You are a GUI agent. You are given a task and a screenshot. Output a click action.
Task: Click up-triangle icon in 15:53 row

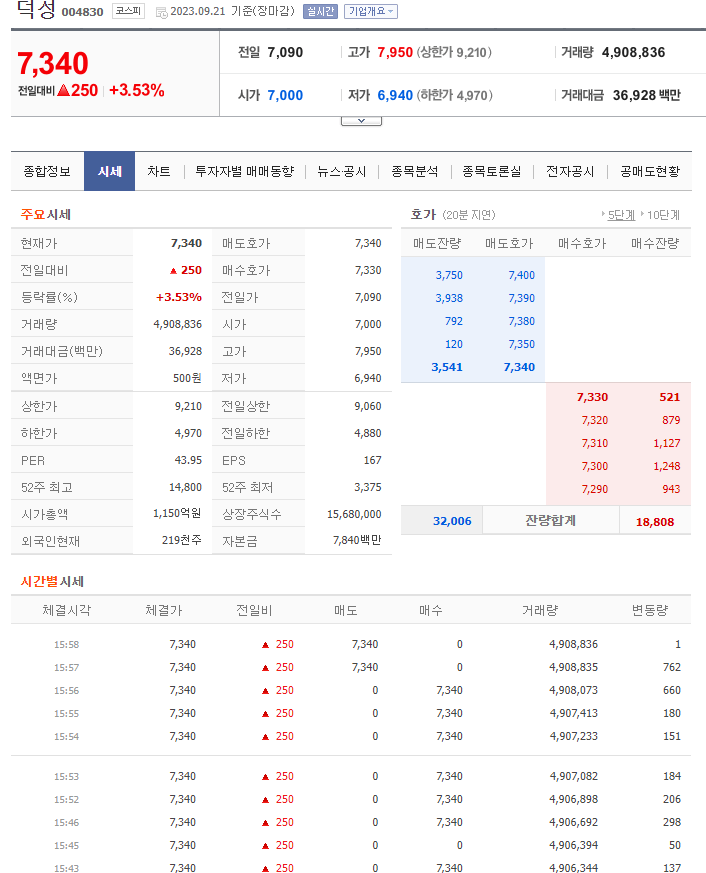pyautogui.click(x=266, y=777)
